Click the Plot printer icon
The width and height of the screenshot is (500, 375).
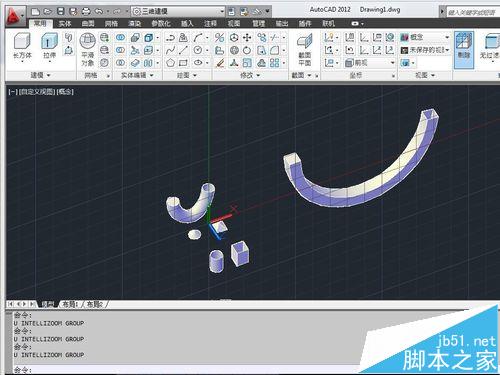[x=86, y=12]
